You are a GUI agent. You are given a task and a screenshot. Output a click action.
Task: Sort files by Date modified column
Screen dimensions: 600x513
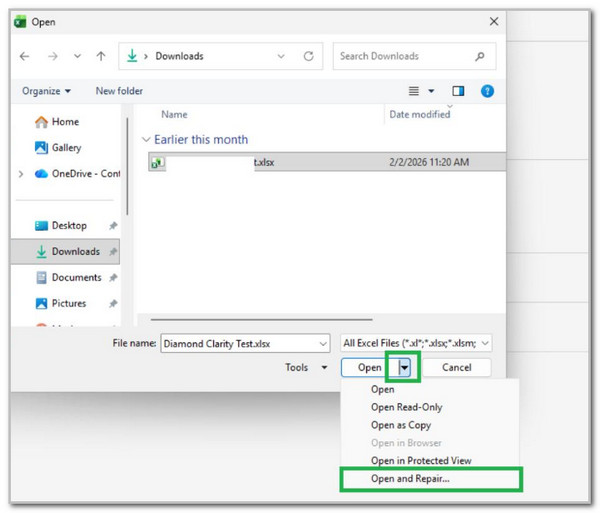pos(419,114)
